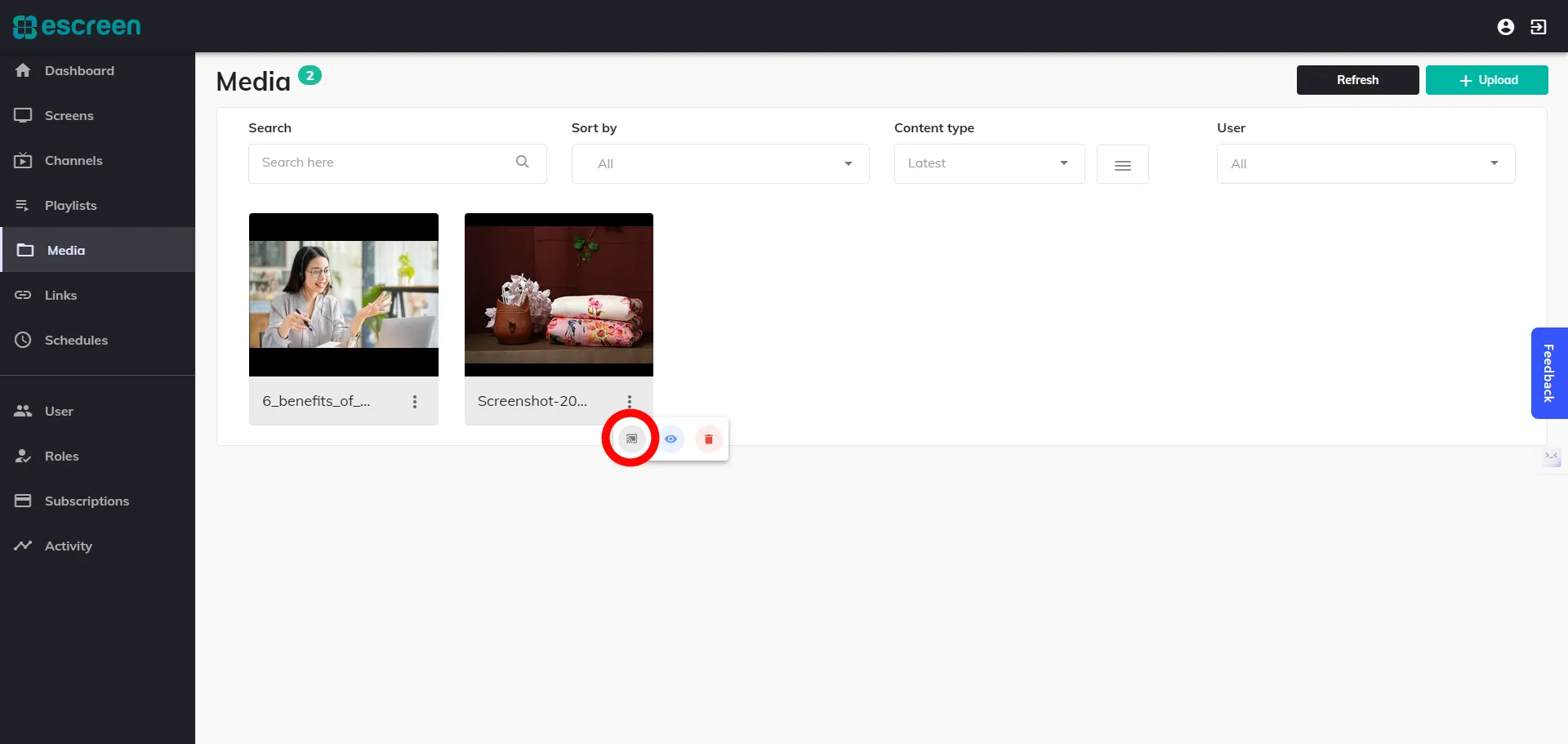Click the Screens monitor icon
The image size is (1568, 744).
pyautogui.click(x=23, y=115)
